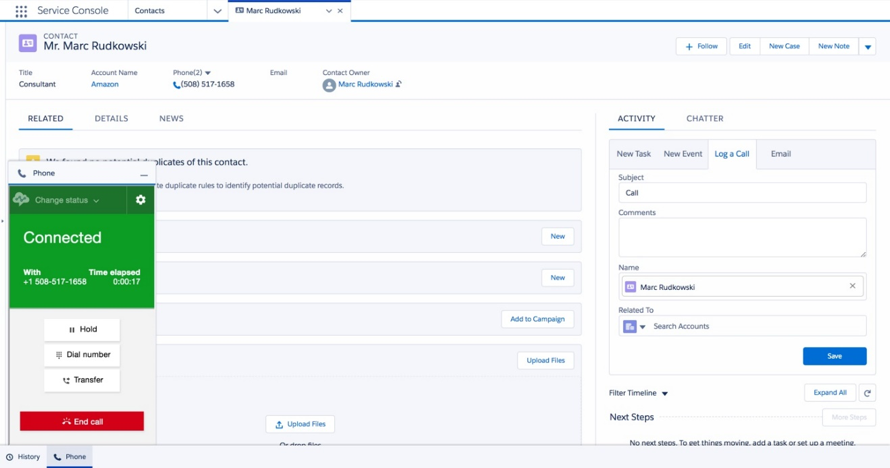Screen dimensions: 890x468
Task: Put the call on Hold
Action: coord(82,330)
